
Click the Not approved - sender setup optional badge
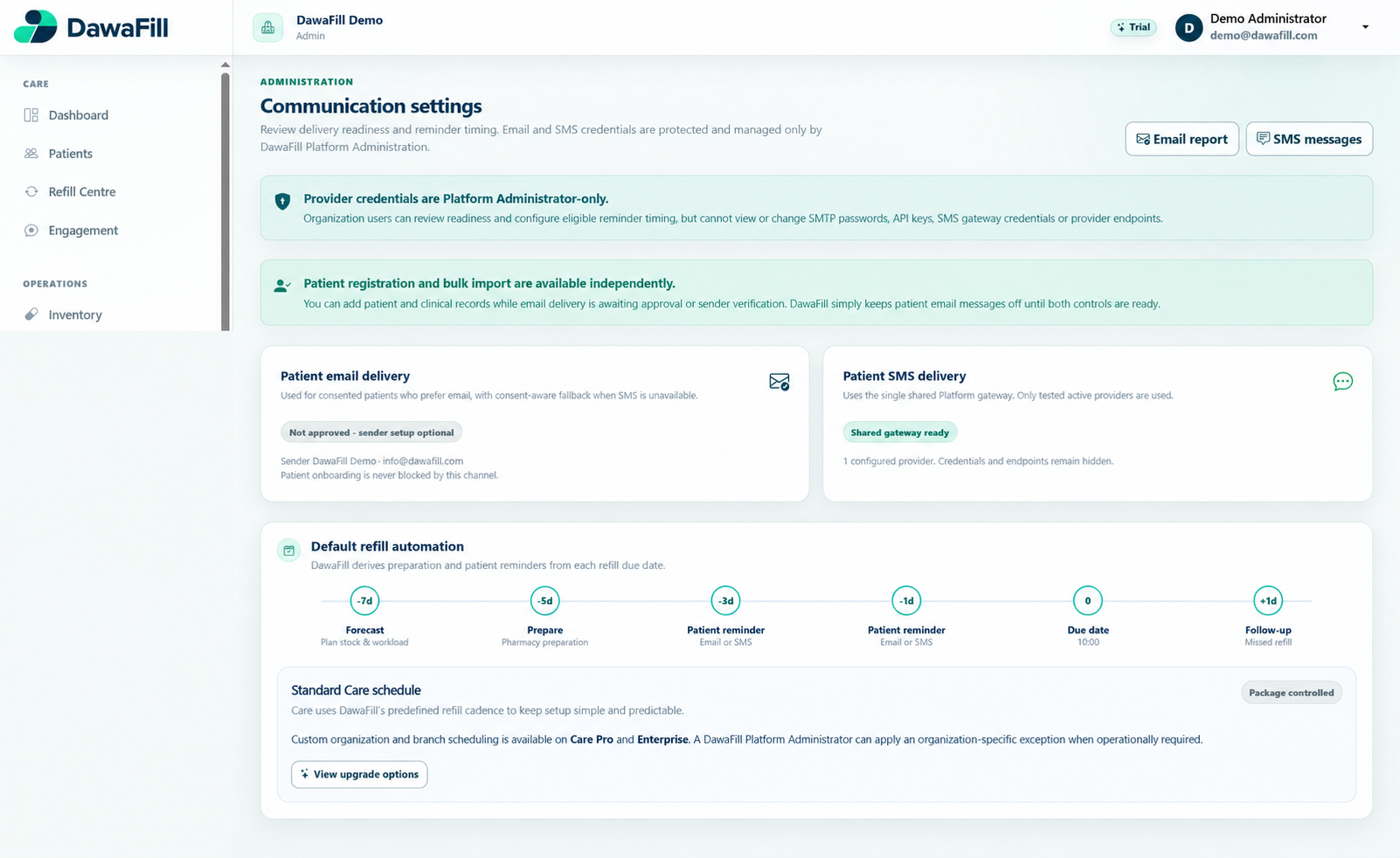pyautogui.click(x=371, y=432)
